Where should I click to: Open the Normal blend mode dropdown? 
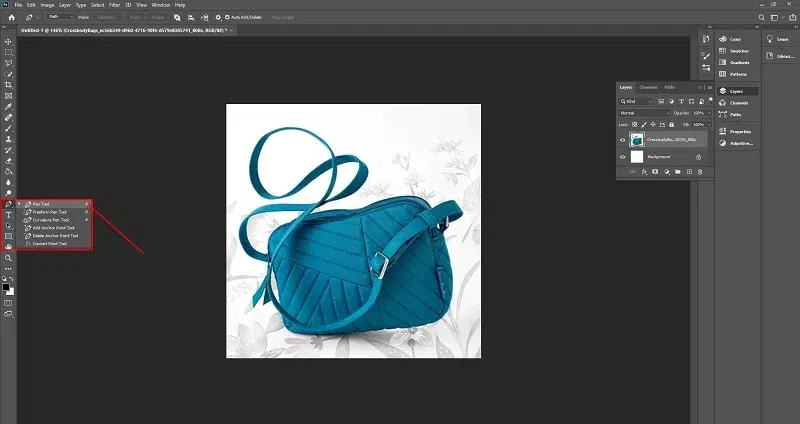pyautogui.click(x=644, y=113)
